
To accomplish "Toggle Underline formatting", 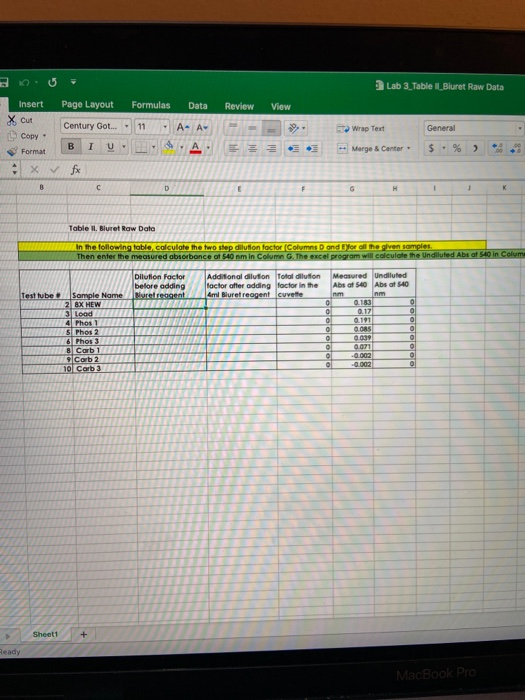I will click(111, 147).
